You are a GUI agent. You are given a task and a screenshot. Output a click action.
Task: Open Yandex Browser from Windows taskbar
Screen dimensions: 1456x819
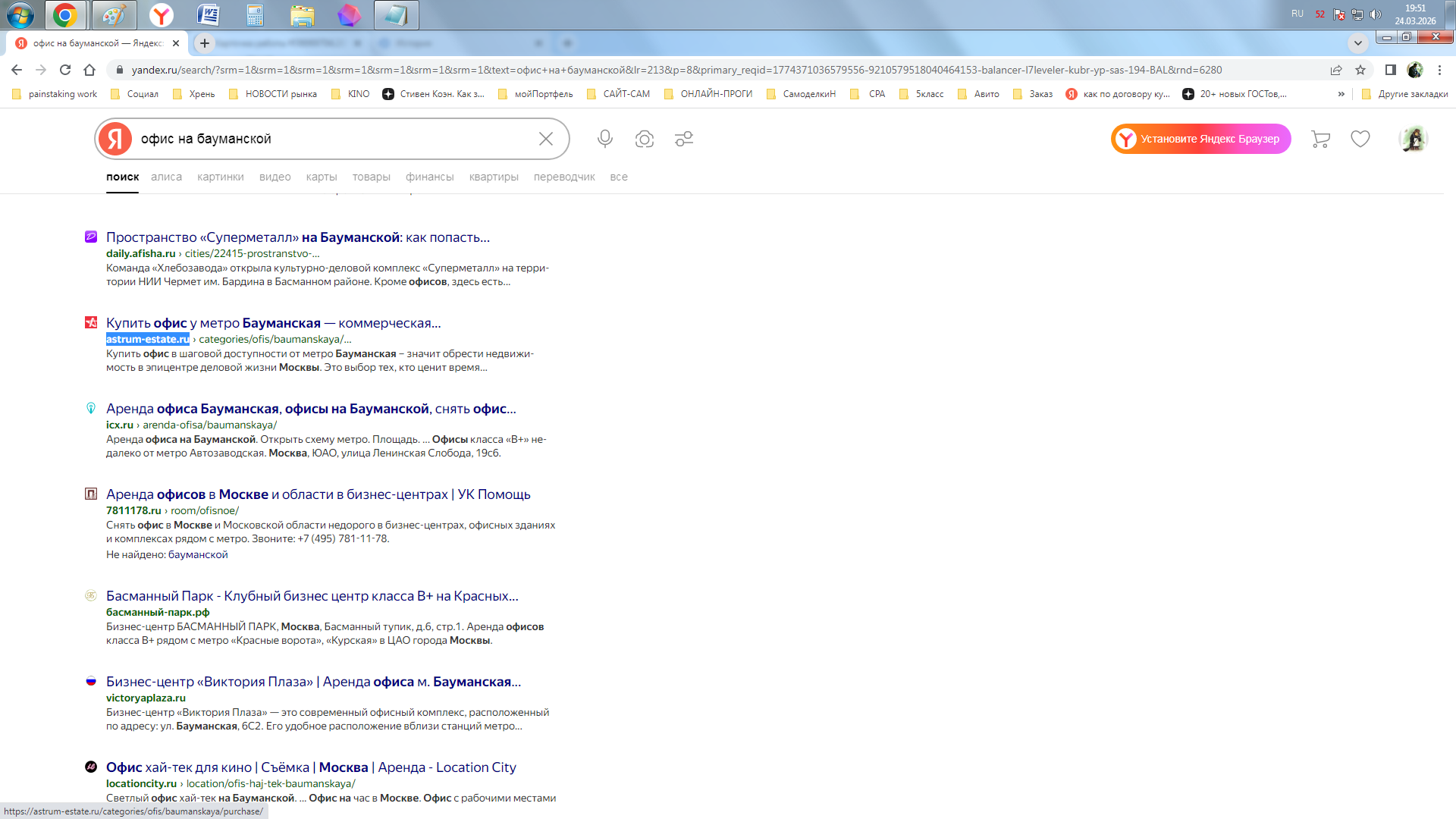[161, 14]
